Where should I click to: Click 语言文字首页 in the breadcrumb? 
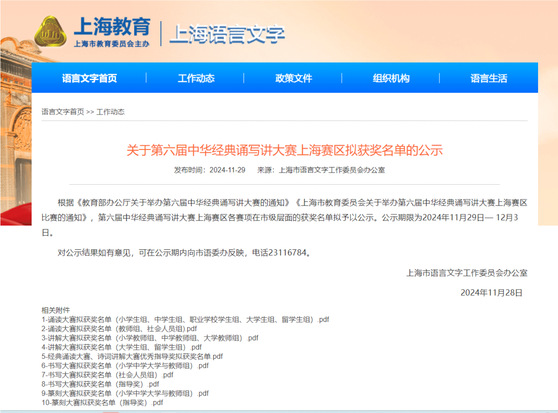click(63, 112)
